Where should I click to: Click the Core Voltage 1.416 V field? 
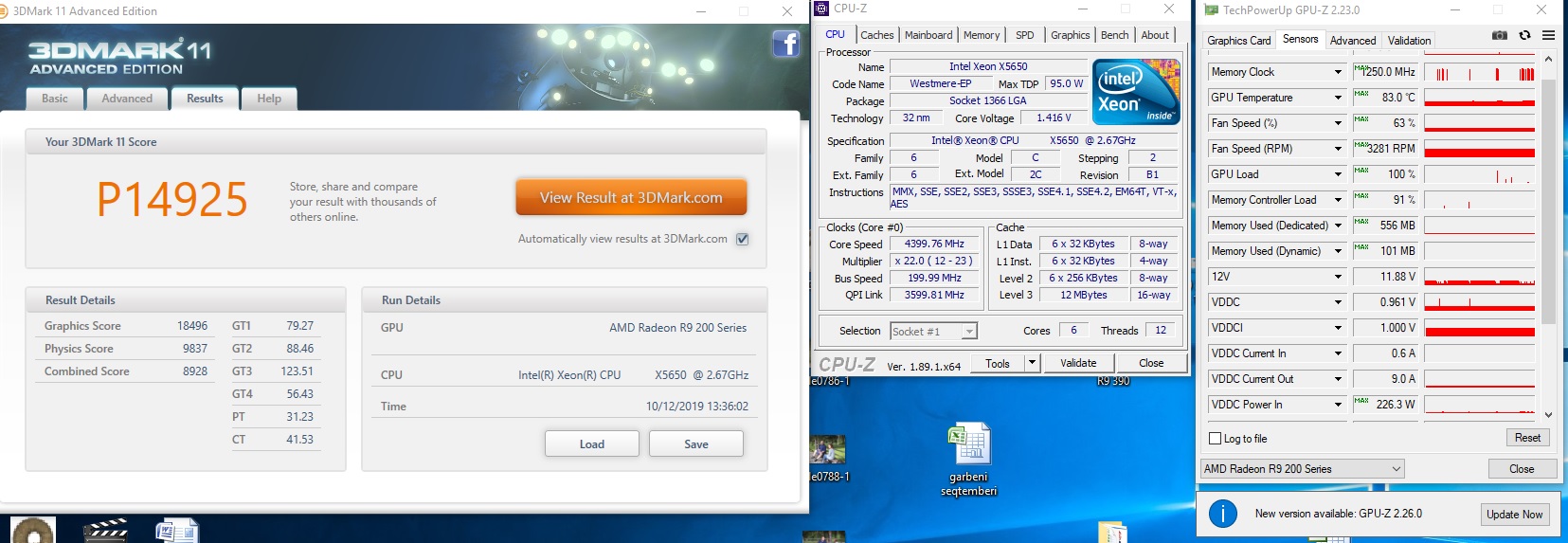click(x=1054, y=118)
